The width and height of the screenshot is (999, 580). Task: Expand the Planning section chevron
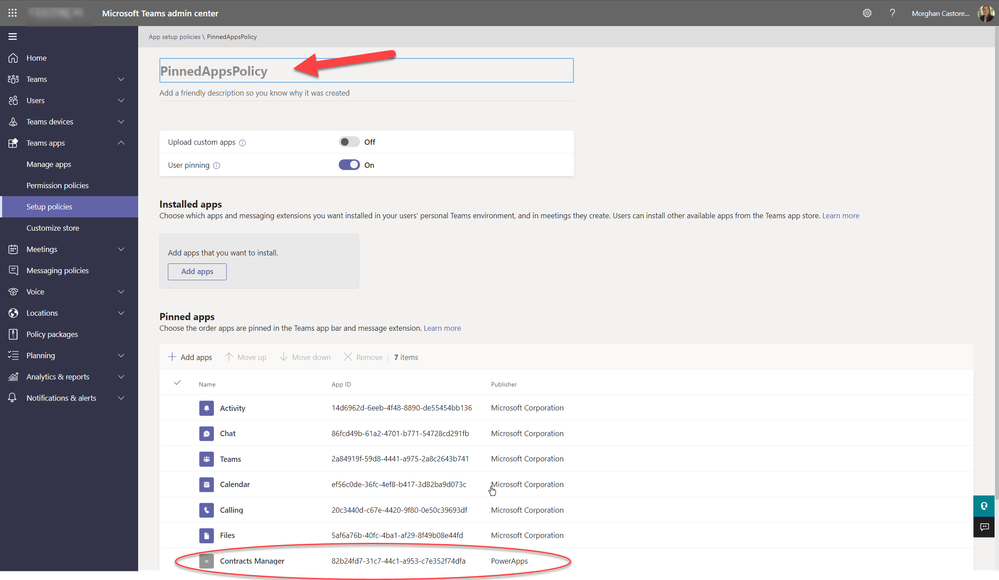[121, 355]
